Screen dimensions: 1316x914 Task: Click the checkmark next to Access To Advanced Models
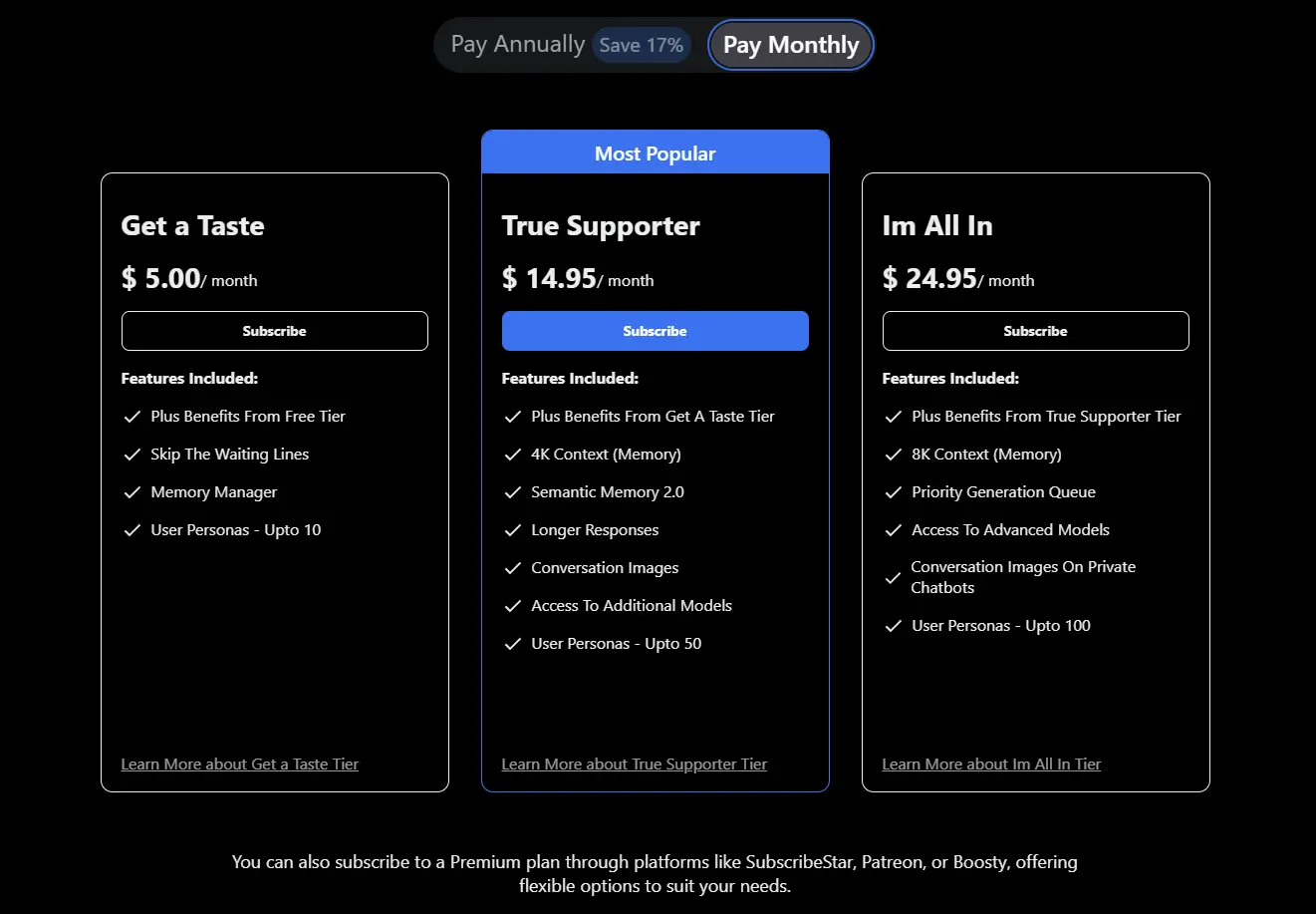point(894,529)
